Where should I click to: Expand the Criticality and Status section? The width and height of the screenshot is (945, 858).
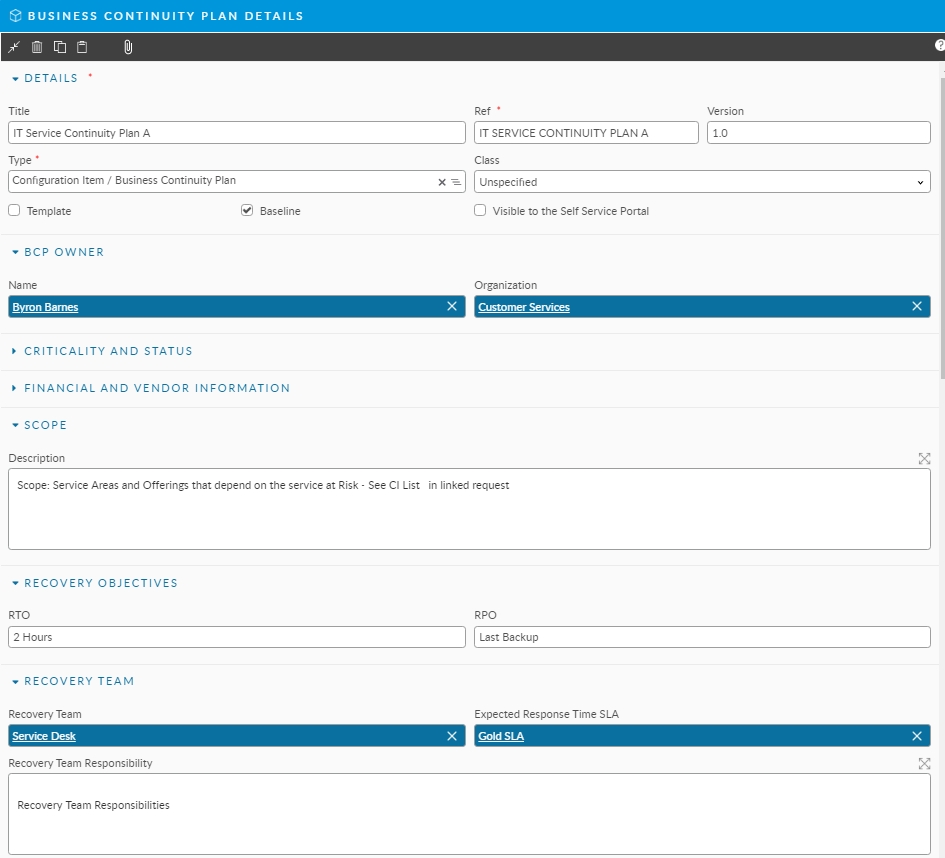coord(108,351)
